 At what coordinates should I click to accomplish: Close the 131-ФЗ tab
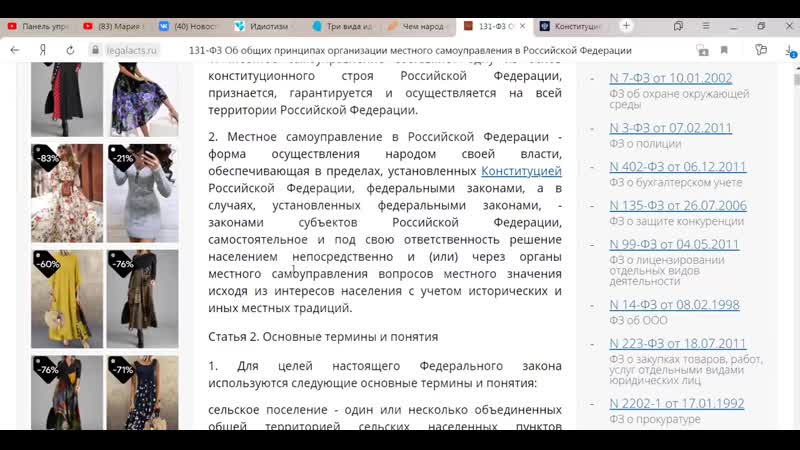click(x=522, y=26)
